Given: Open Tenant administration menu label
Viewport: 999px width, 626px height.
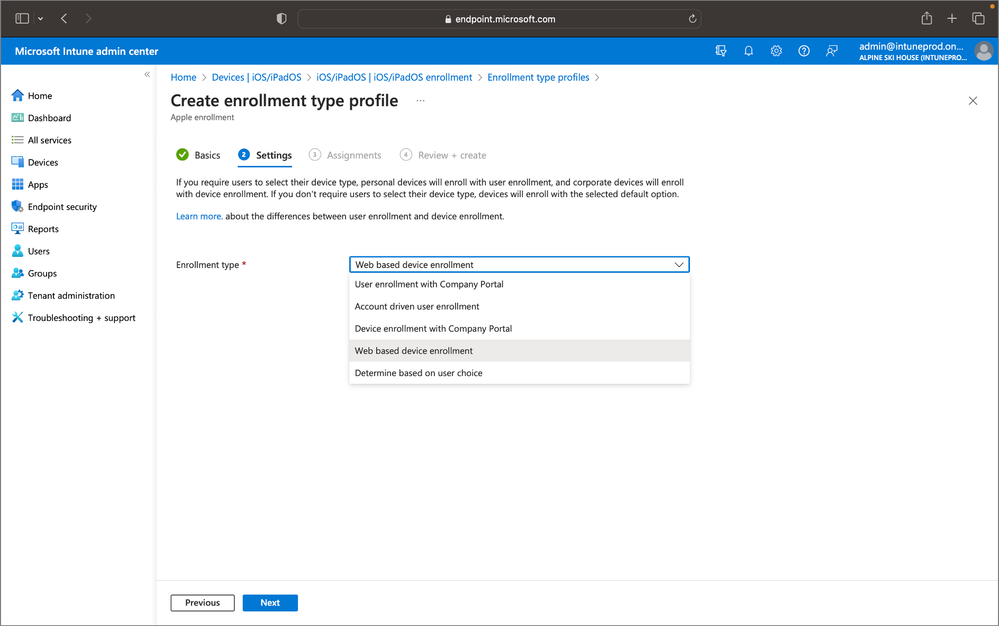Looking at the screenshot, I should tap(71, 295).
